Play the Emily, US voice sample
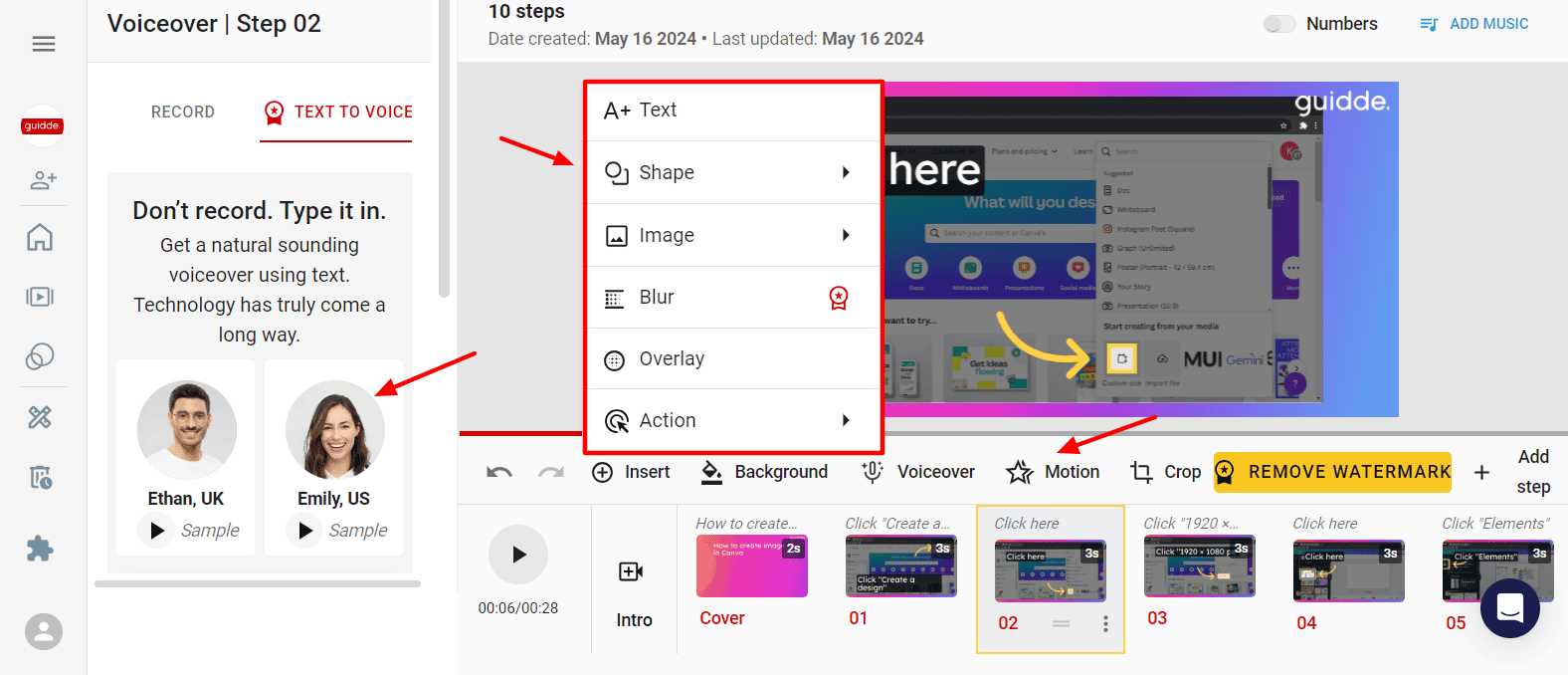Screen dimensions: 1568x675 [x=306, y=531]
